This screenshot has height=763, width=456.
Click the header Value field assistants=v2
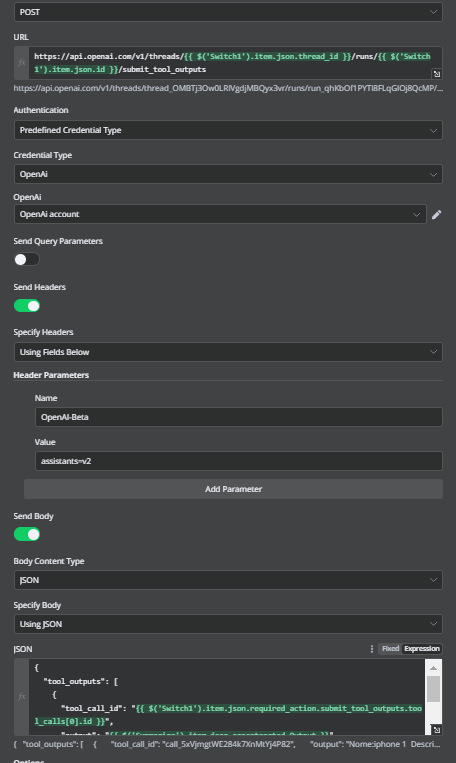[x=239, y=461]
